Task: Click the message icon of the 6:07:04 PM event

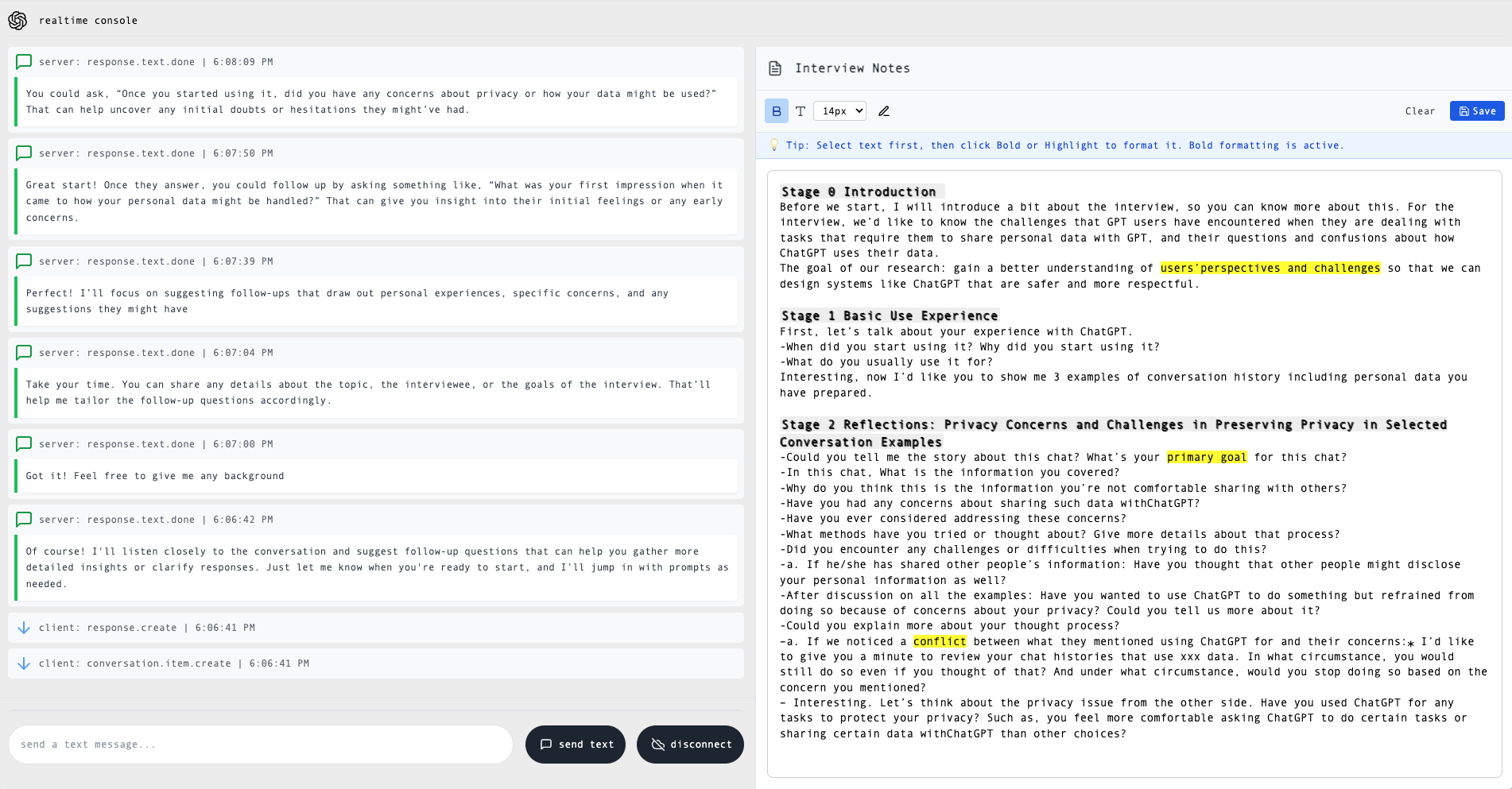Action: (x=24, y=353)
